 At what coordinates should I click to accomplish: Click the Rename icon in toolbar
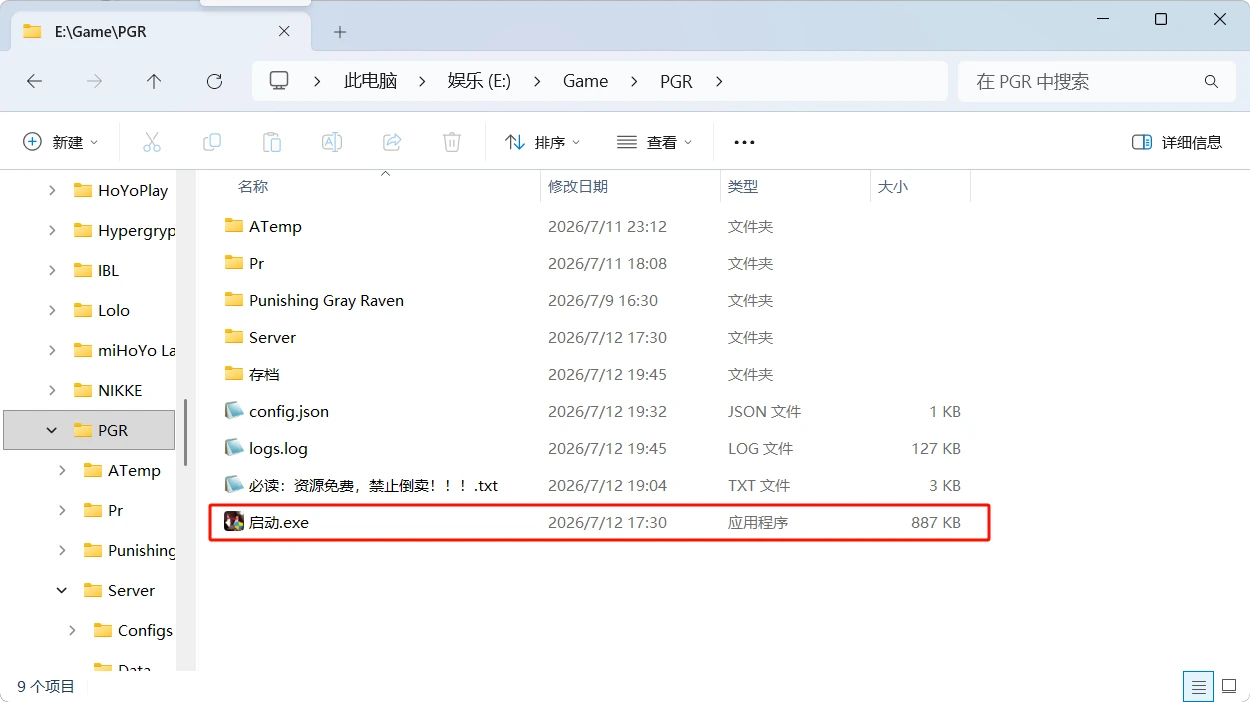(x=332, y=142)
